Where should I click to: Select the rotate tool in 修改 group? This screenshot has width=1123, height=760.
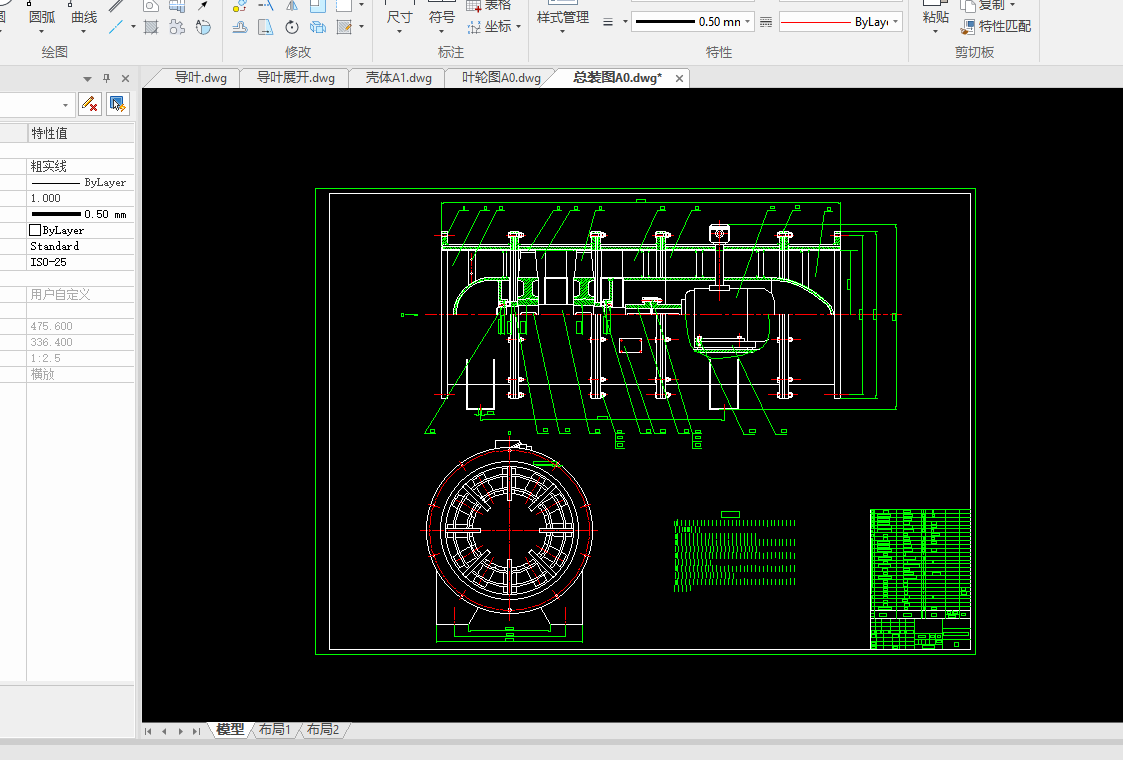(292, 27)
